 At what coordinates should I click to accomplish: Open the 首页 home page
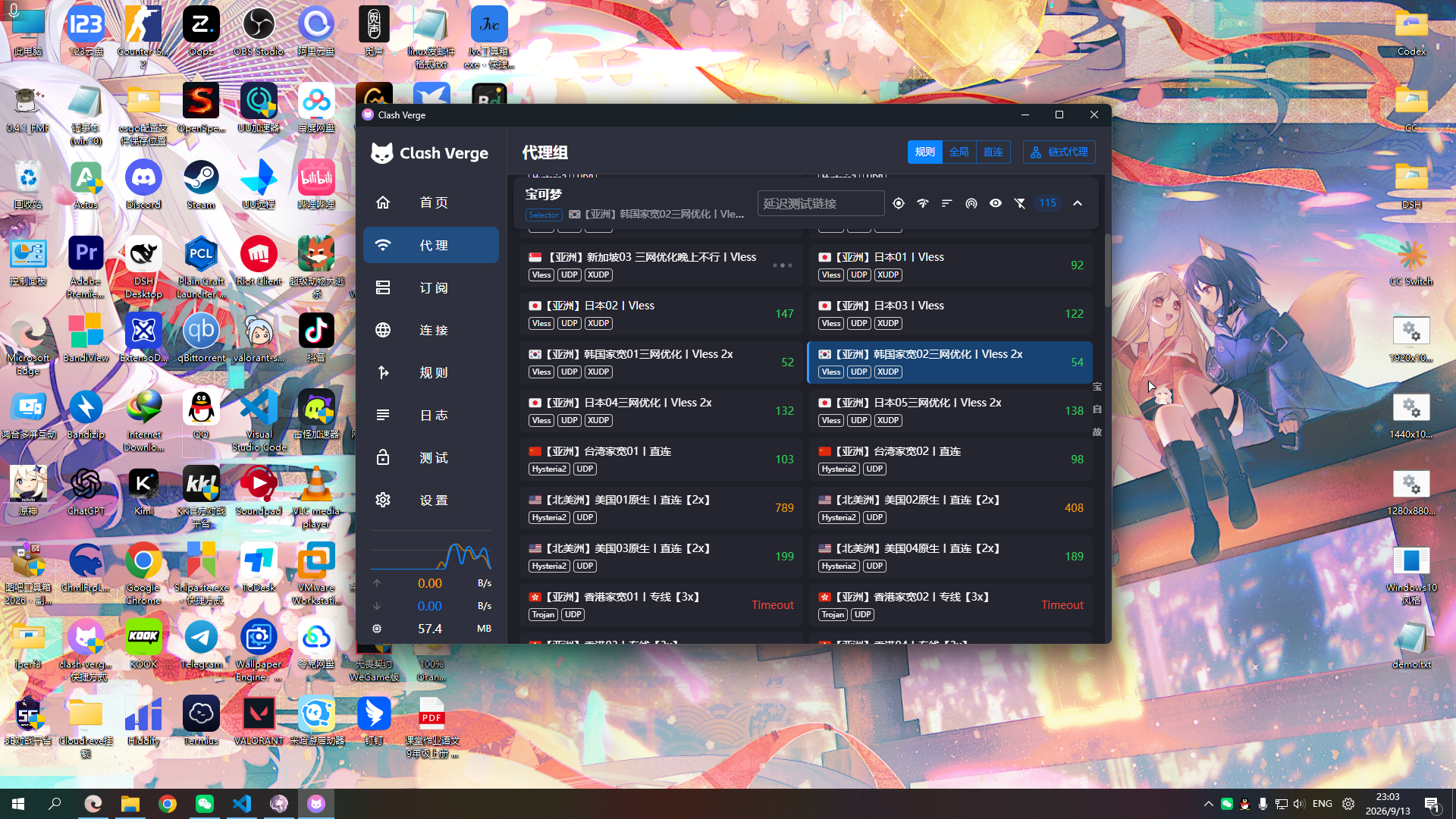pos(431,202)
